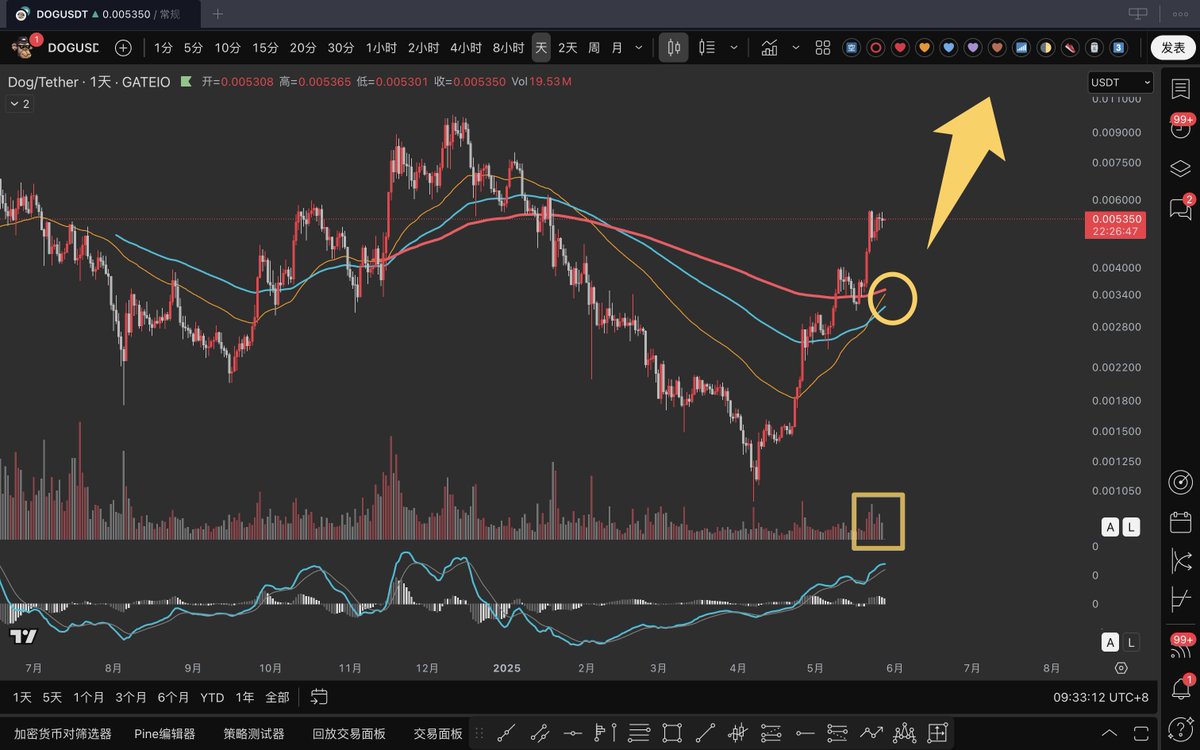
Task: Open the layers object tree icon
Action: 1180,168
